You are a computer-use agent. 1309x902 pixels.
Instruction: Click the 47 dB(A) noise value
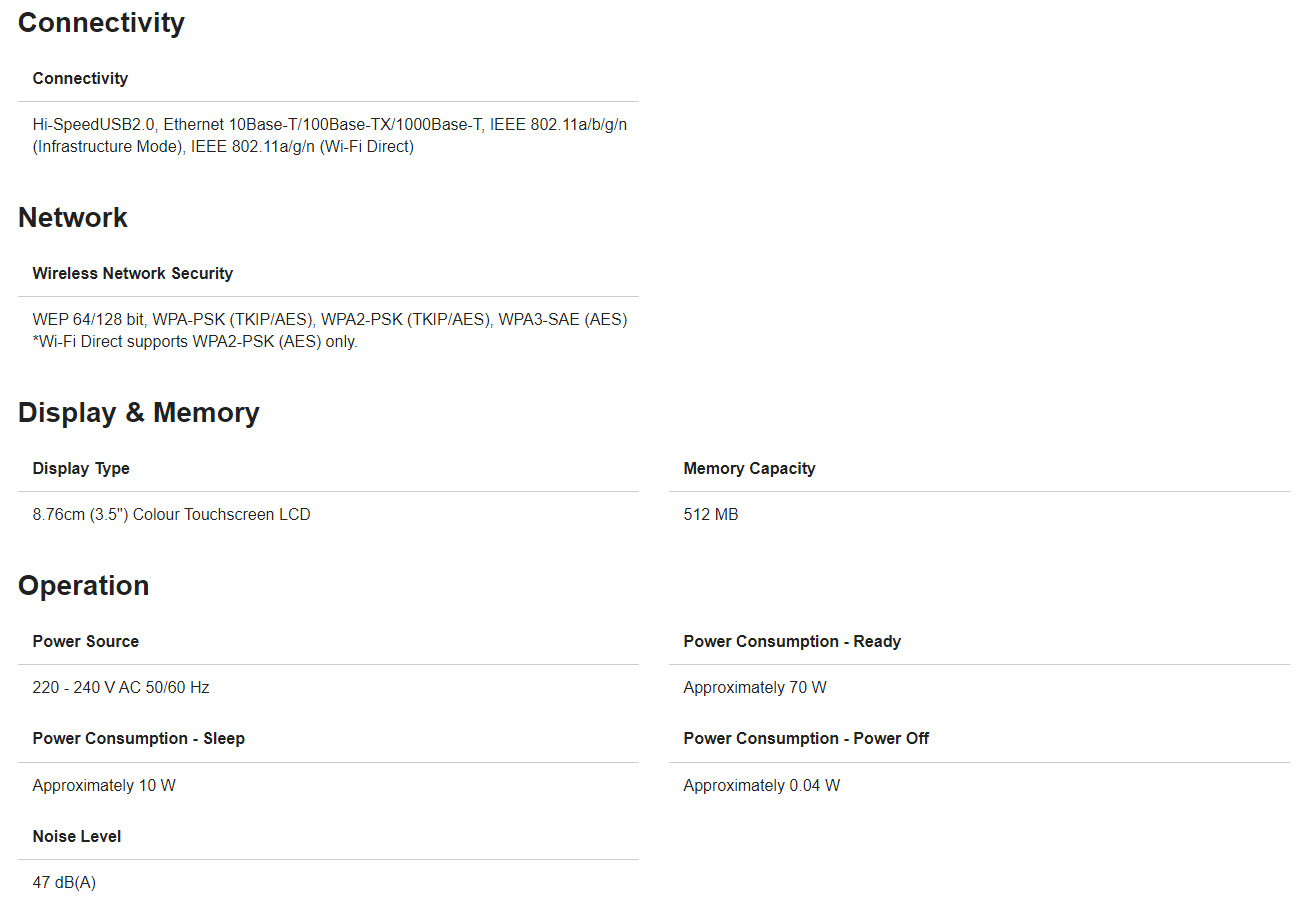coord(64,882)
